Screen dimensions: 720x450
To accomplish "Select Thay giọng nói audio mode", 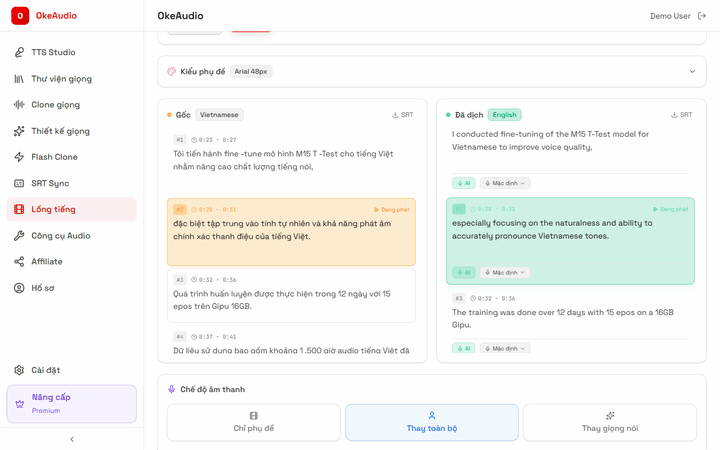I will [610, 422].
